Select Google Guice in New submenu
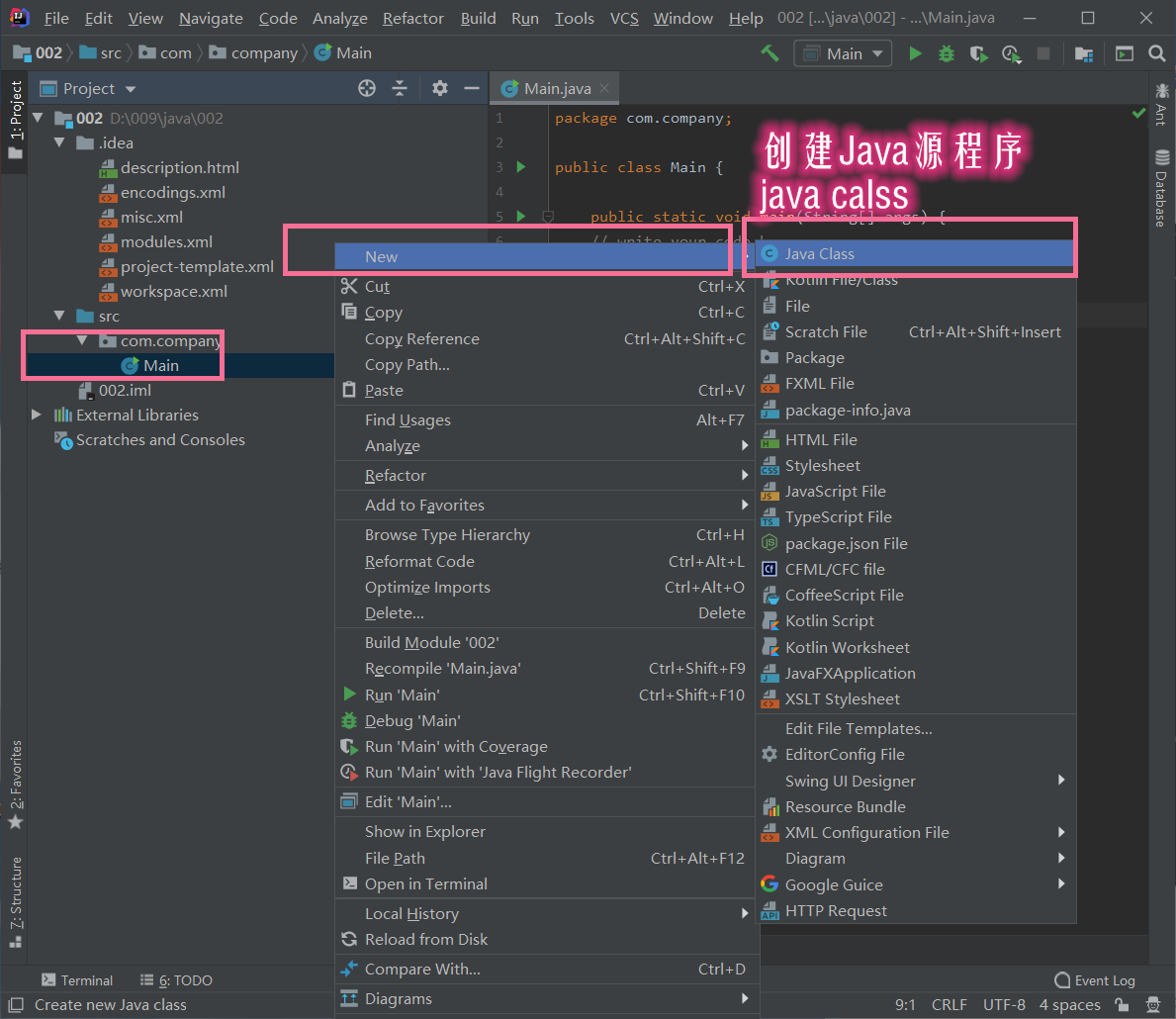 [x=915, y=883]
